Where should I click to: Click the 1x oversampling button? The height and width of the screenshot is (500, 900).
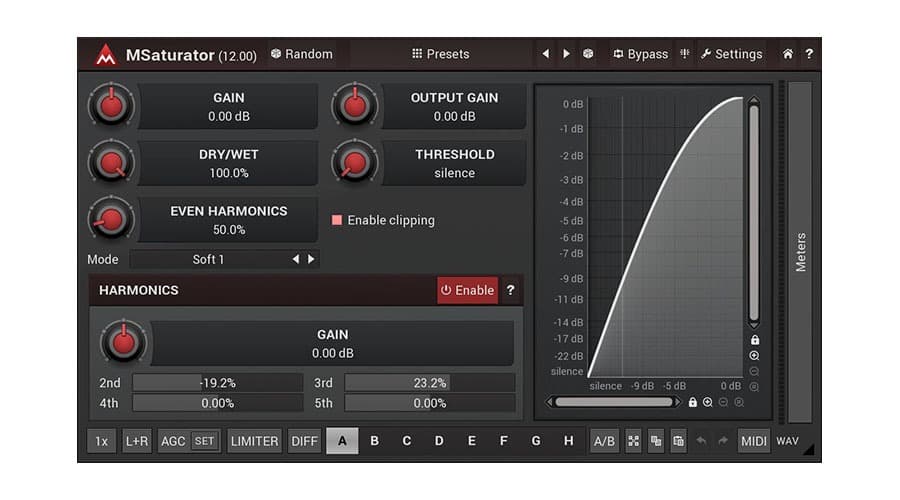point(102,441)
